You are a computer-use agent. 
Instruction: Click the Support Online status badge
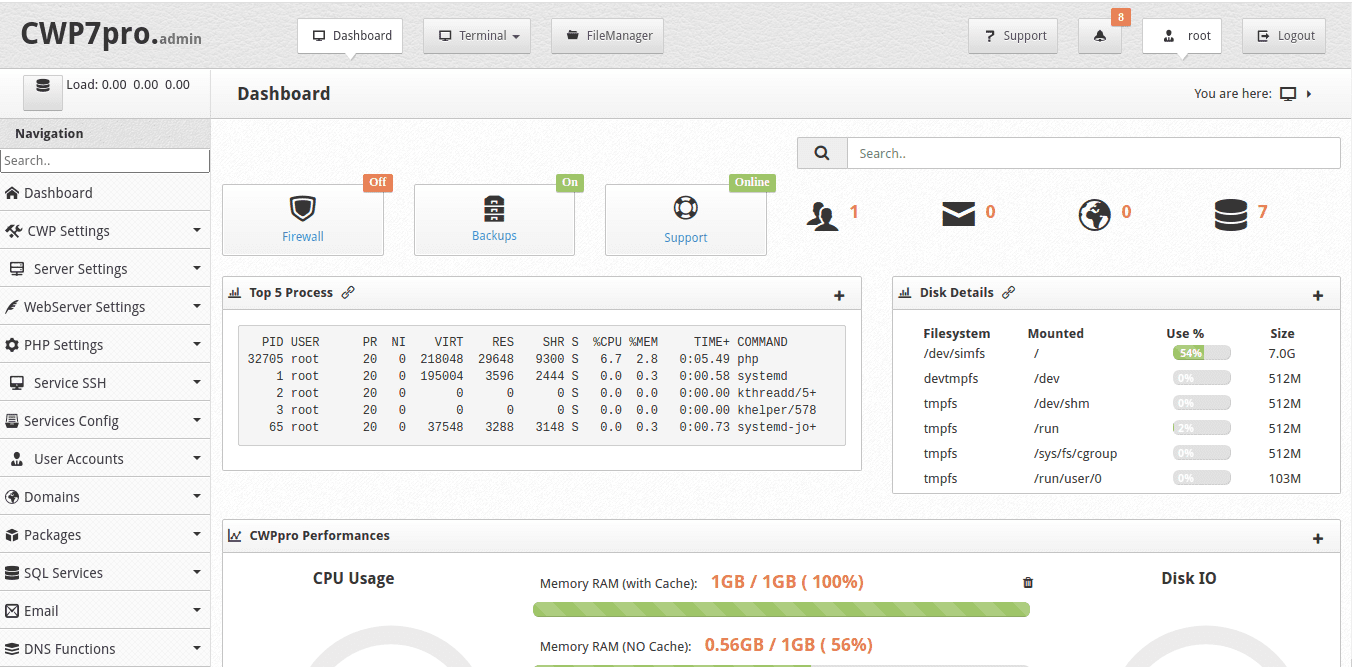click(x=752, y=182)
